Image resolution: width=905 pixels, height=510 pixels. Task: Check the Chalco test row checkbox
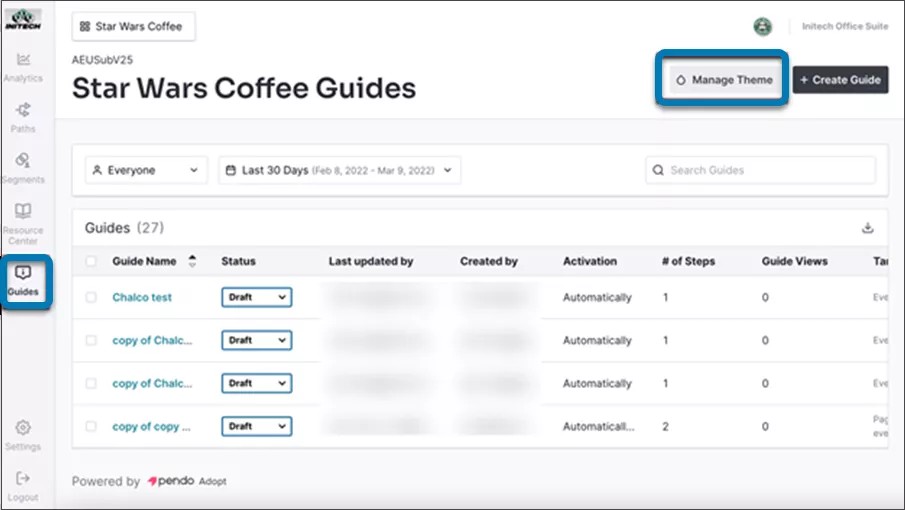click(x=92, y=298)
